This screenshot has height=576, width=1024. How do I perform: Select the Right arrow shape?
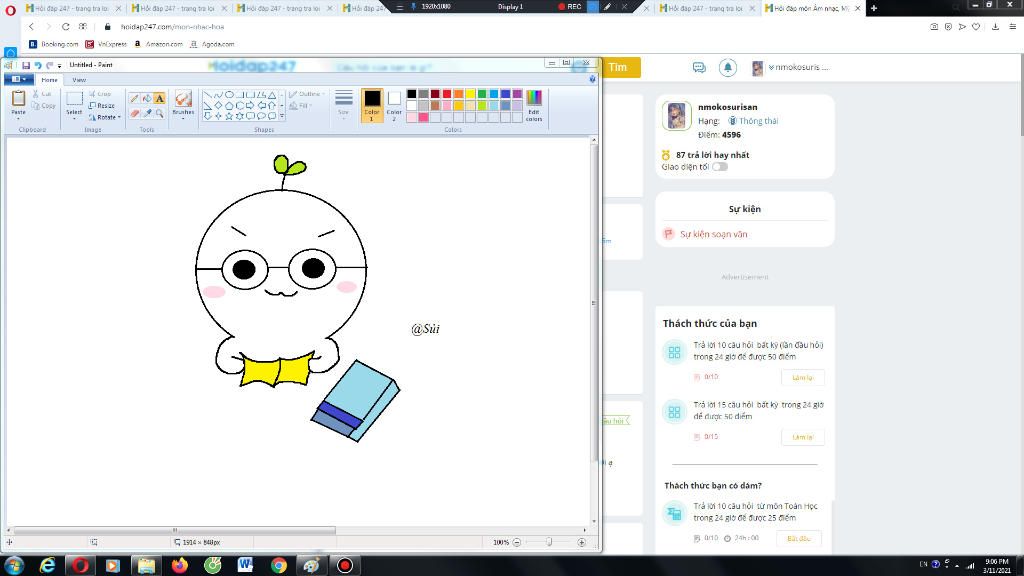(x=250, y=105)
